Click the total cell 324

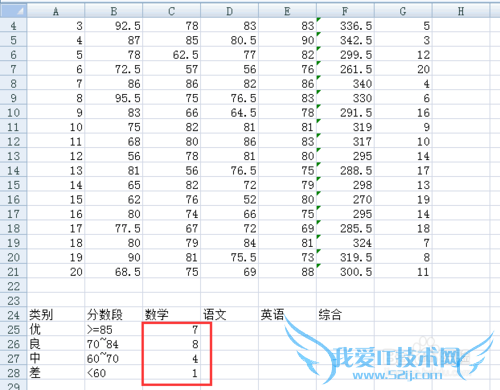tap(345, 242)
